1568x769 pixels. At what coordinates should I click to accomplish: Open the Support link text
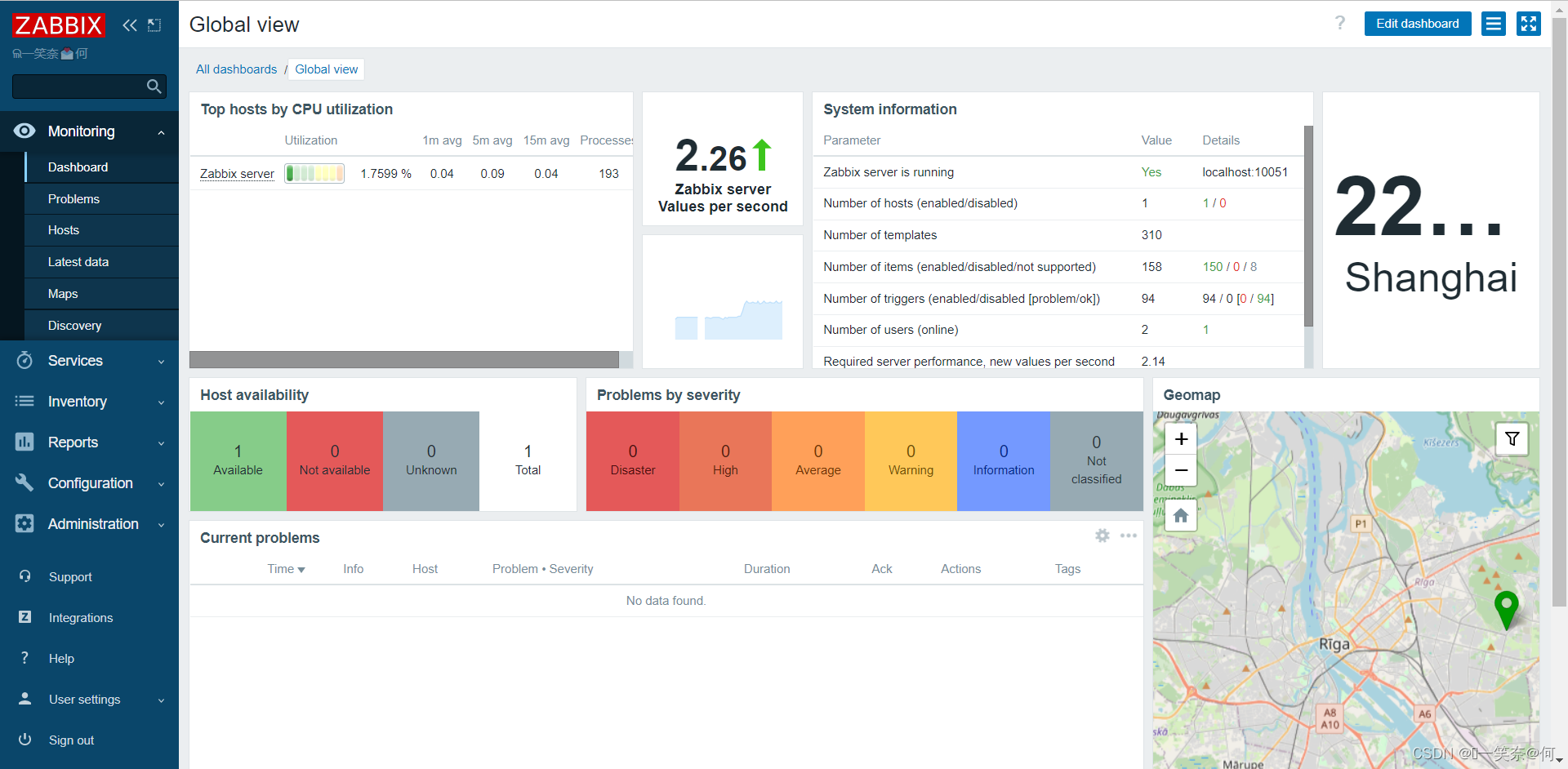click(70, 577)
